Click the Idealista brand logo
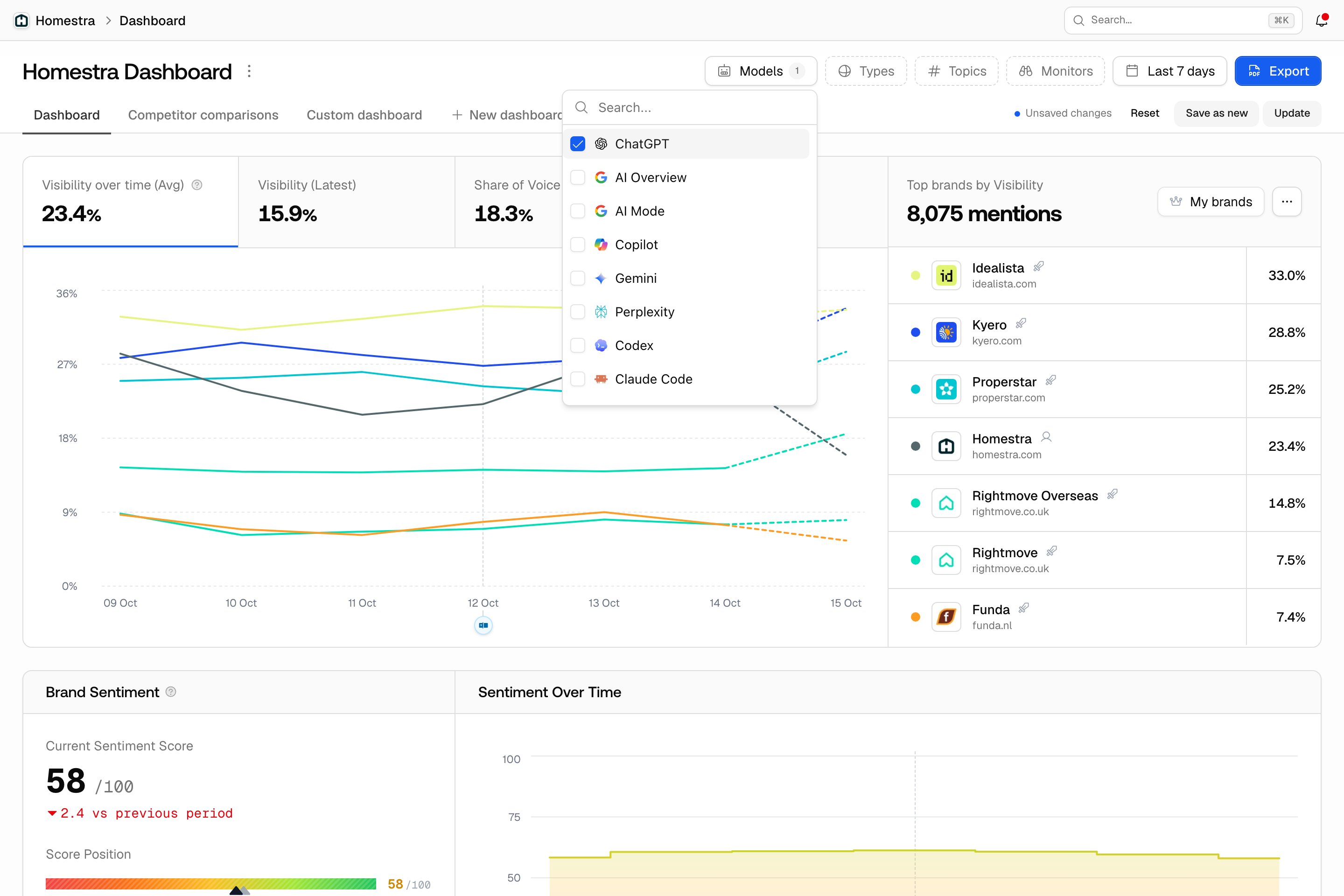The width and height of the screenshot is (1344, 896). [x=946, y=275]
